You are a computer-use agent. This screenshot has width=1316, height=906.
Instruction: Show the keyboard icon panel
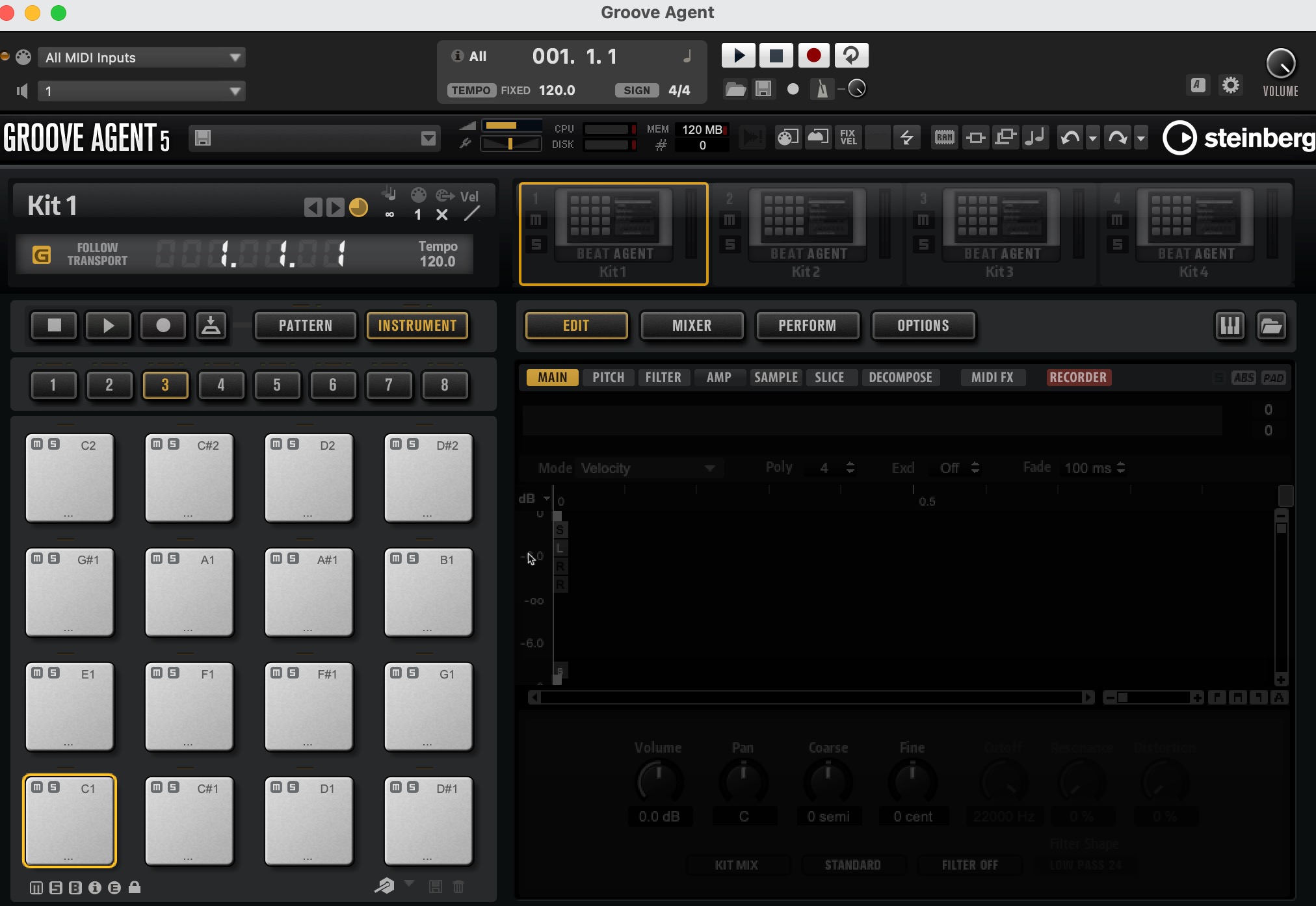click(1230, 326)
